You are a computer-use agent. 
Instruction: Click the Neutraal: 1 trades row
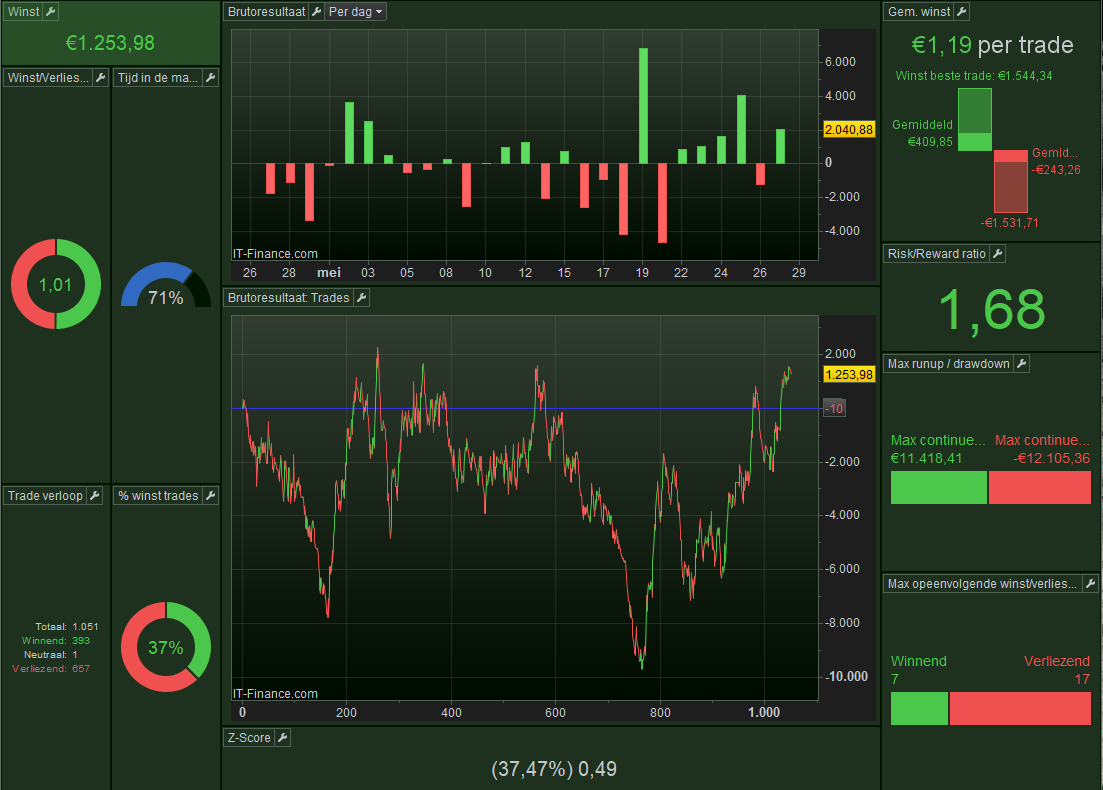pyautogui.click(x=51, y=654)
